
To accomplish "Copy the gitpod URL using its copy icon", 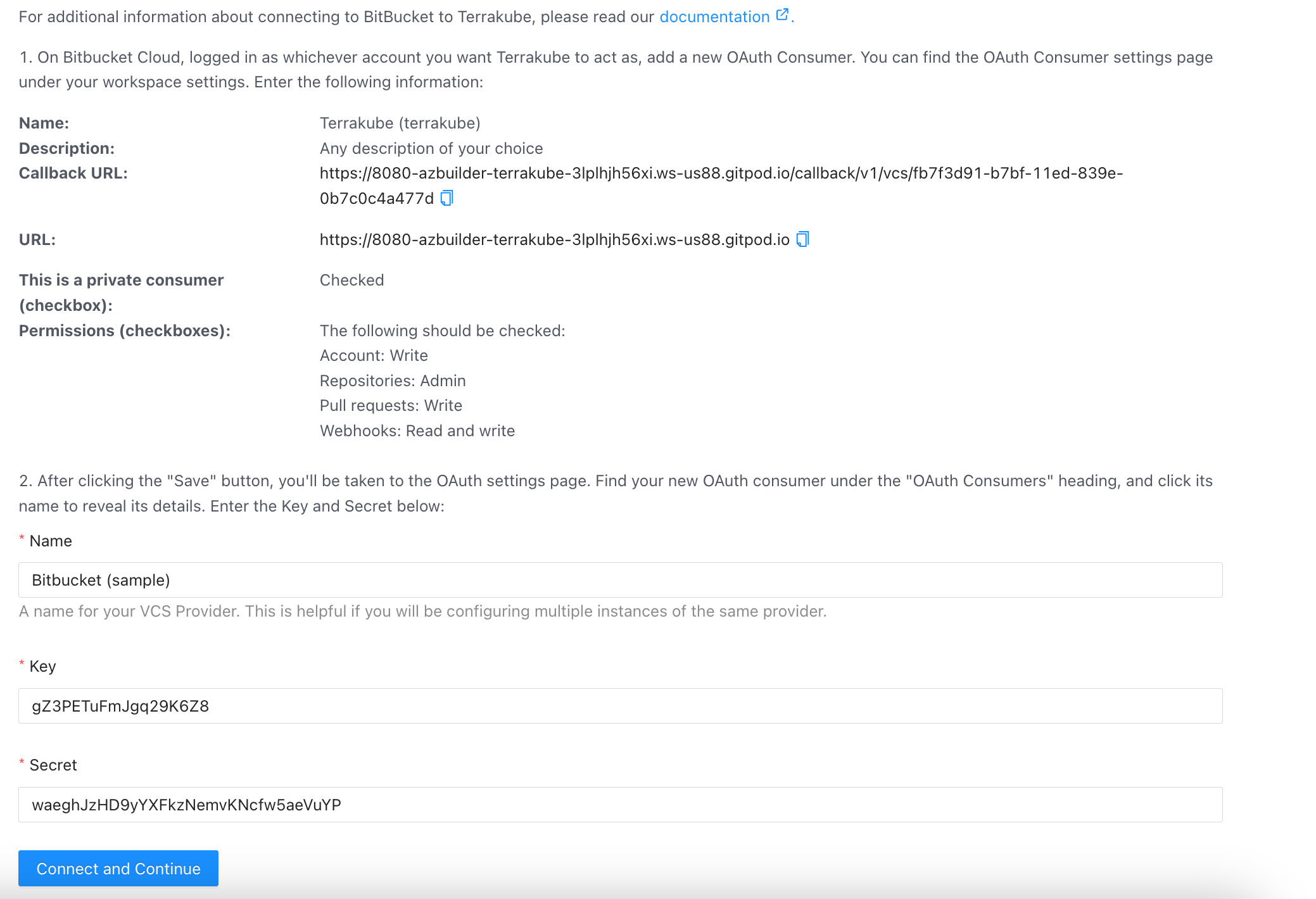I will [x=802, y=239].
